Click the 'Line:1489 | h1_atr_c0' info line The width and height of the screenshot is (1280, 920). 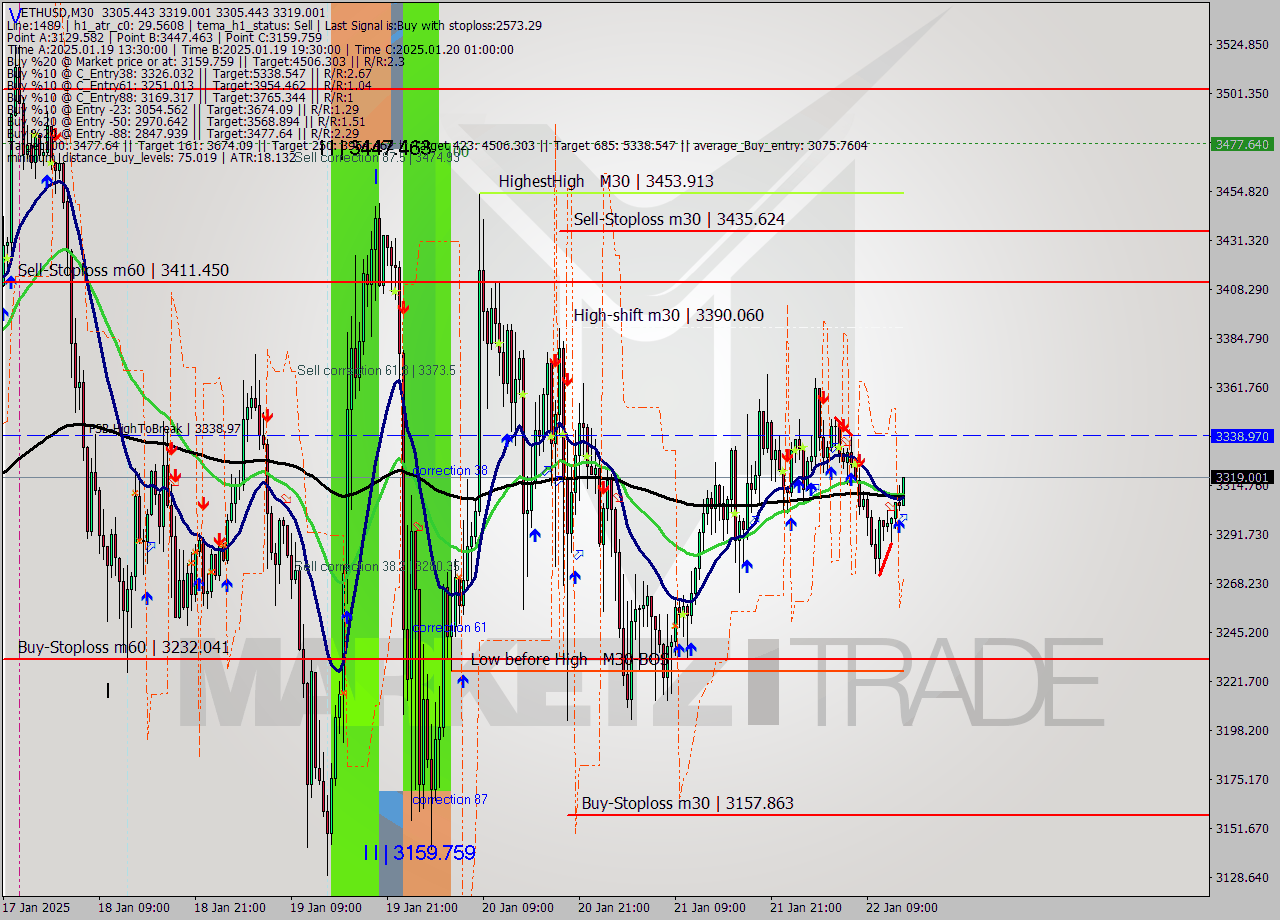pyautogui.click(x=275, y=25)
